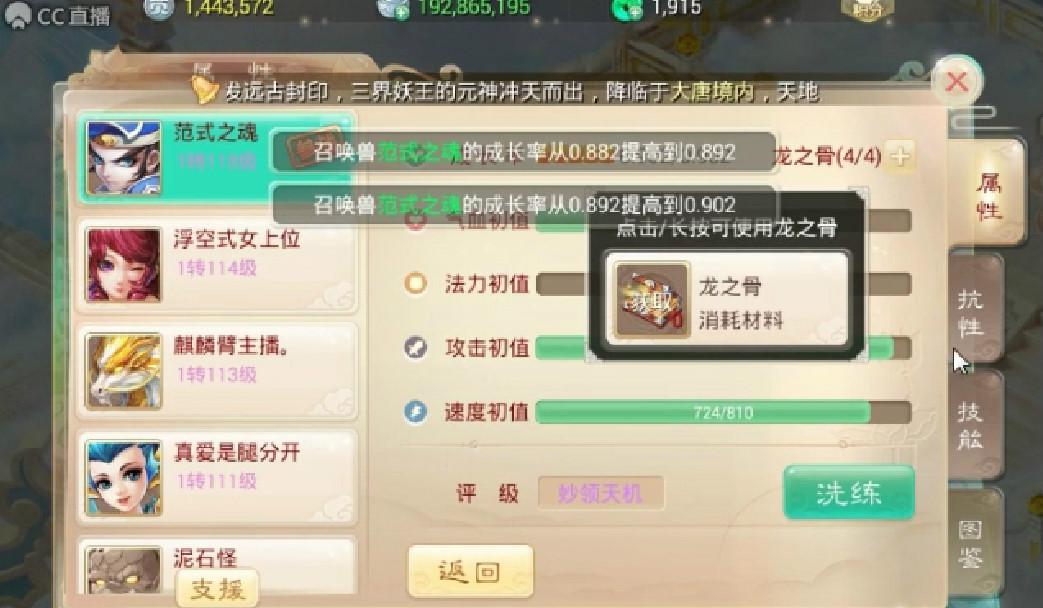Choose the 麒麟臂主播 dragon portrait

124,371
